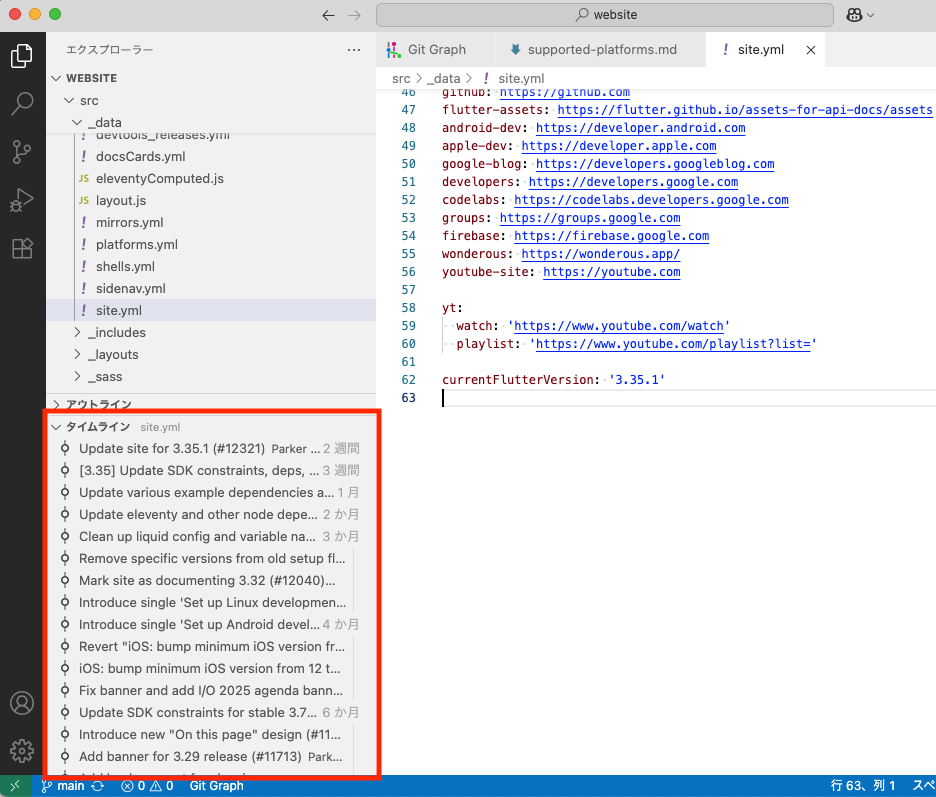Image resolution: width=936 pixels, height=797 pixels.
Task: Open the Copilot icon in title bar
Action: point(854,15)
